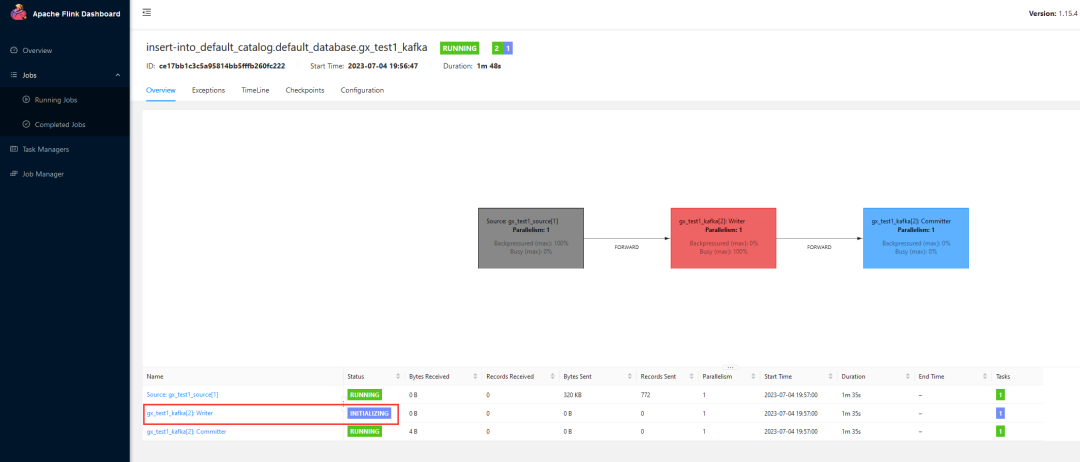Screen dimensions: 1080x462
Task: Click the job title insert-into_default_catalog
Action: point(287,48)
